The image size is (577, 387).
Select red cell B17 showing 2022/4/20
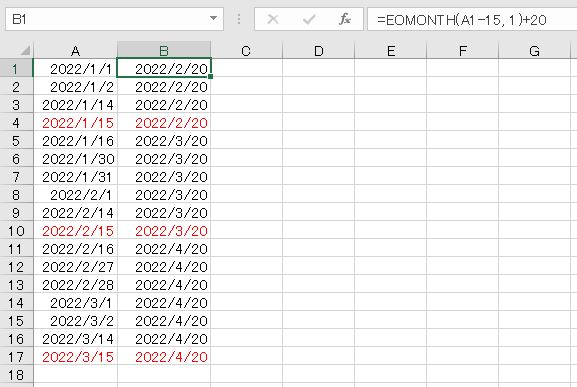click(x=164, y=356)
